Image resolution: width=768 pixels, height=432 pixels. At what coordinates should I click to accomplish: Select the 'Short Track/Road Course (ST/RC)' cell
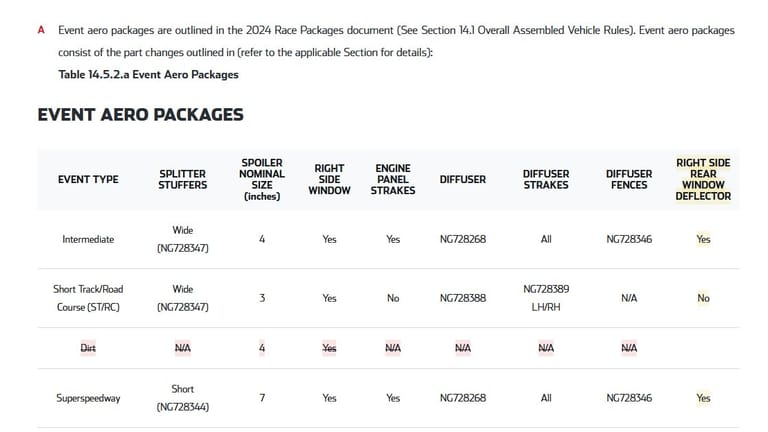86,298
